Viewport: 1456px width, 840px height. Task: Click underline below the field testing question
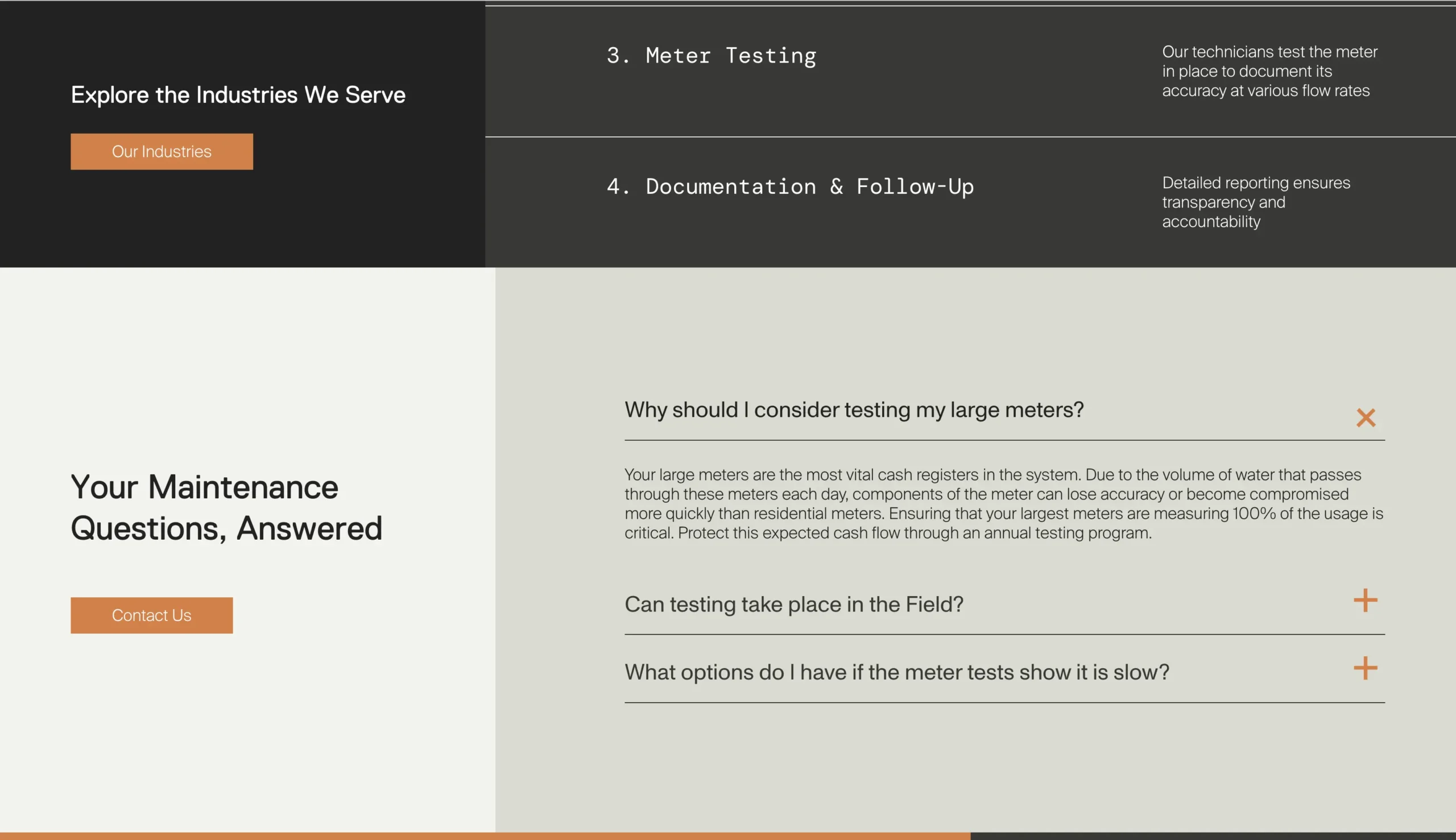[1004, 635]
